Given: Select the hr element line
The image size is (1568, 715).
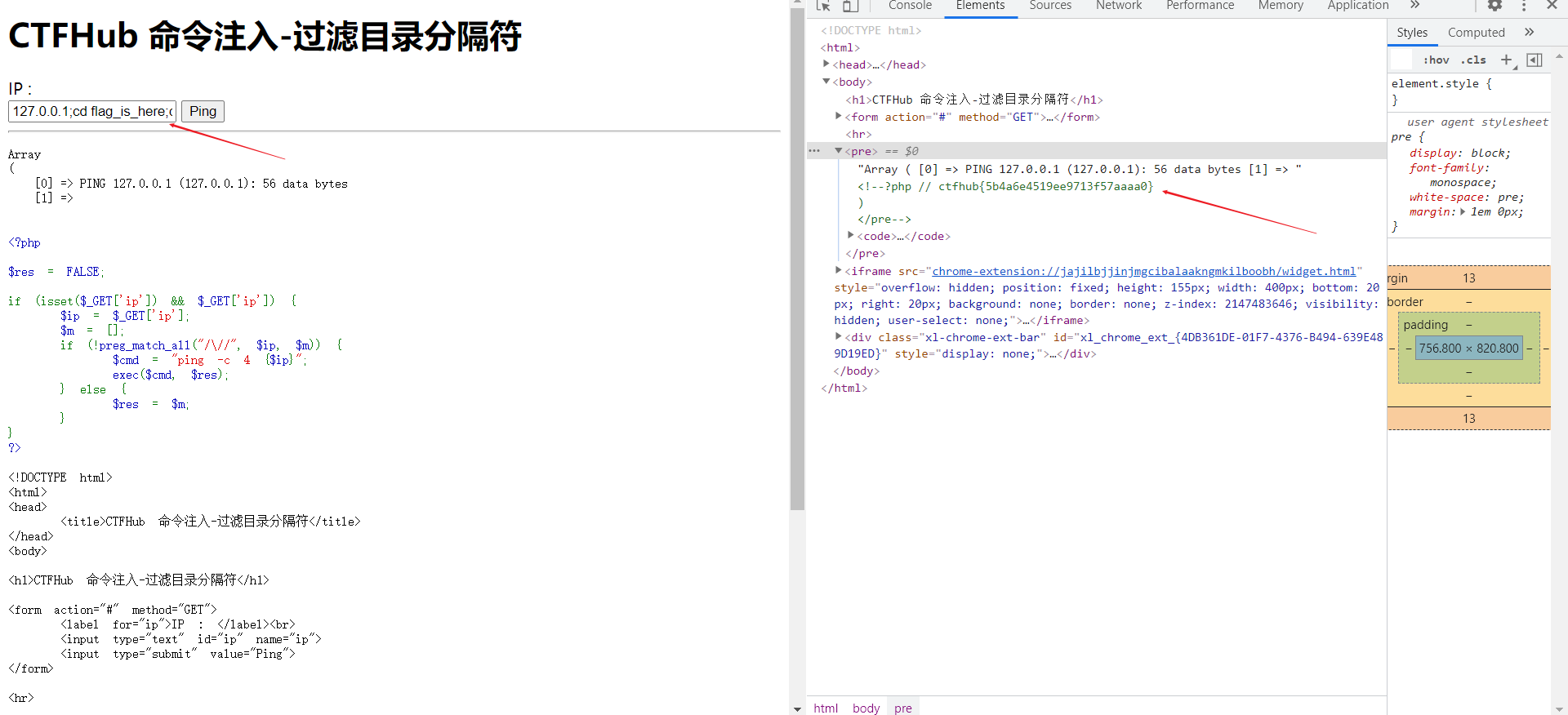Looking at the screenshot, I should (858, 134).
